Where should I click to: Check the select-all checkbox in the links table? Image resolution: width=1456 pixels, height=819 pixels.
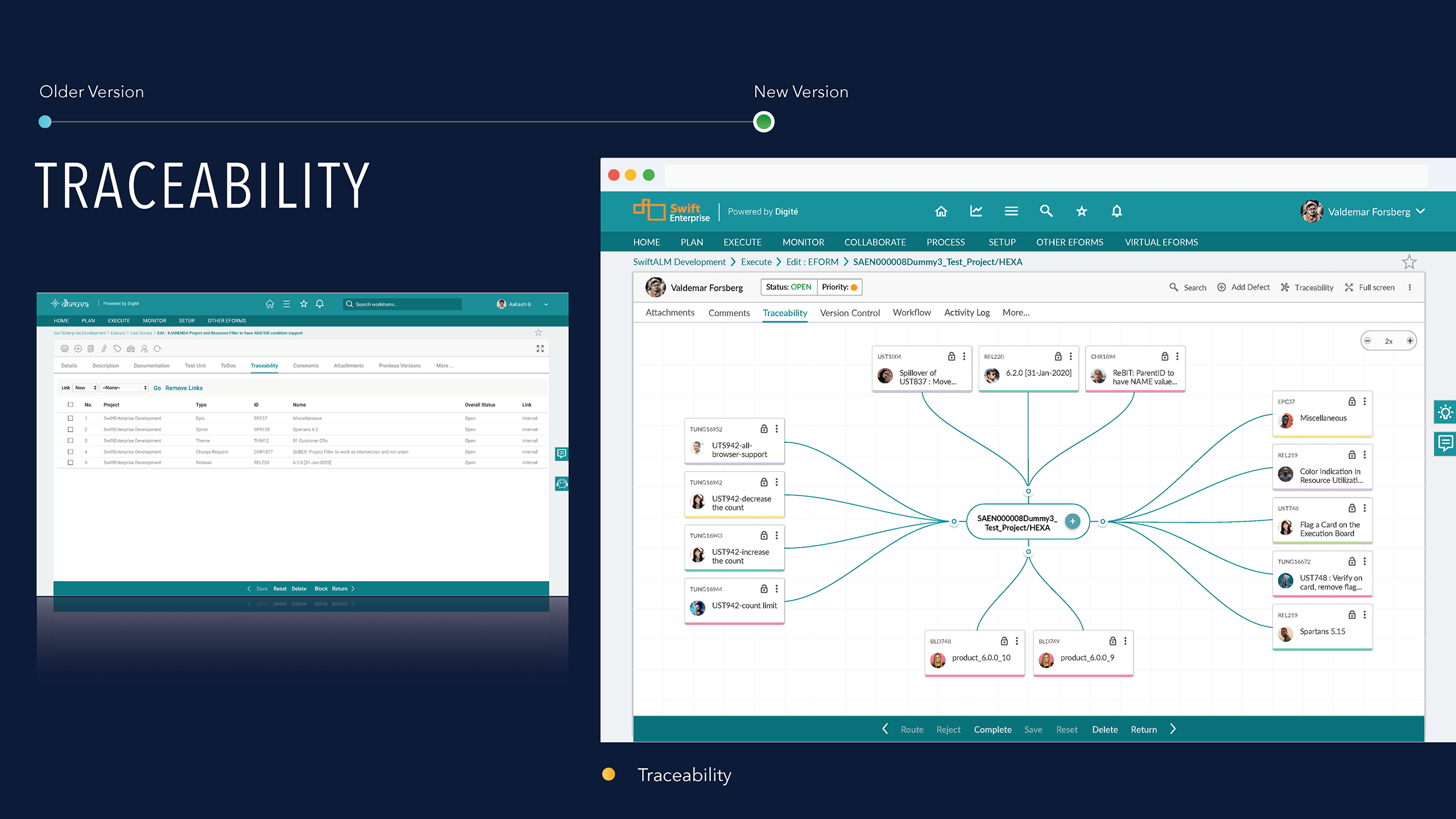point(71,404)
